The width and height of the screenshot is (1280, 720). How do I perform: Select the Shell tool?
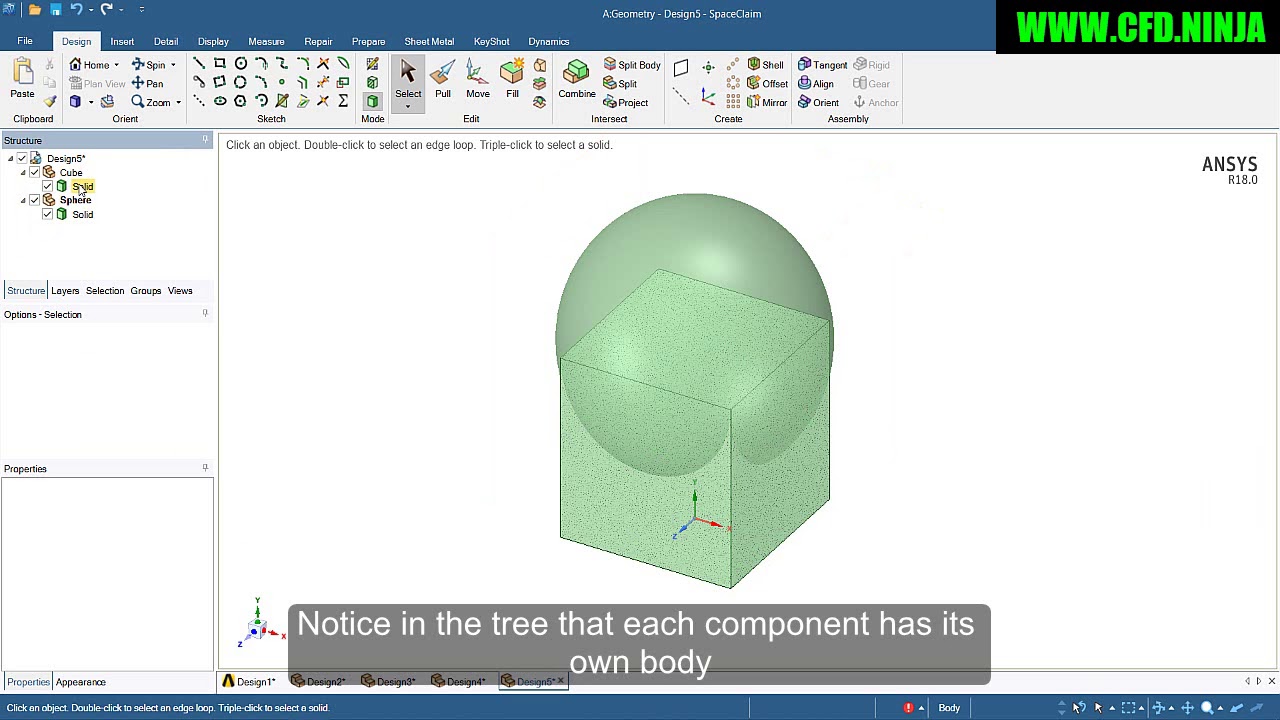765,65
